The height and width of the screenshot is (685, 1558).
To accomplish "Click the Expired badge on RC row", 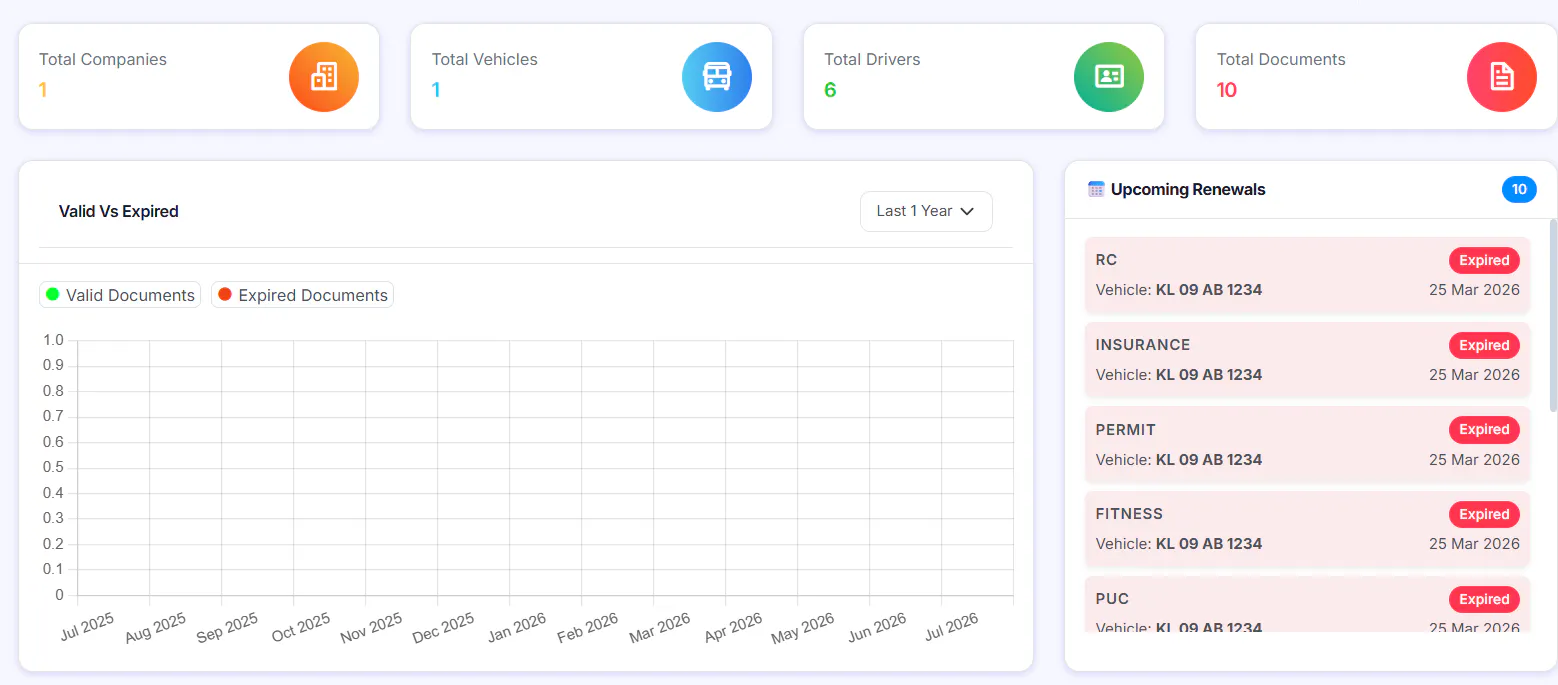I will point(1484,260).
